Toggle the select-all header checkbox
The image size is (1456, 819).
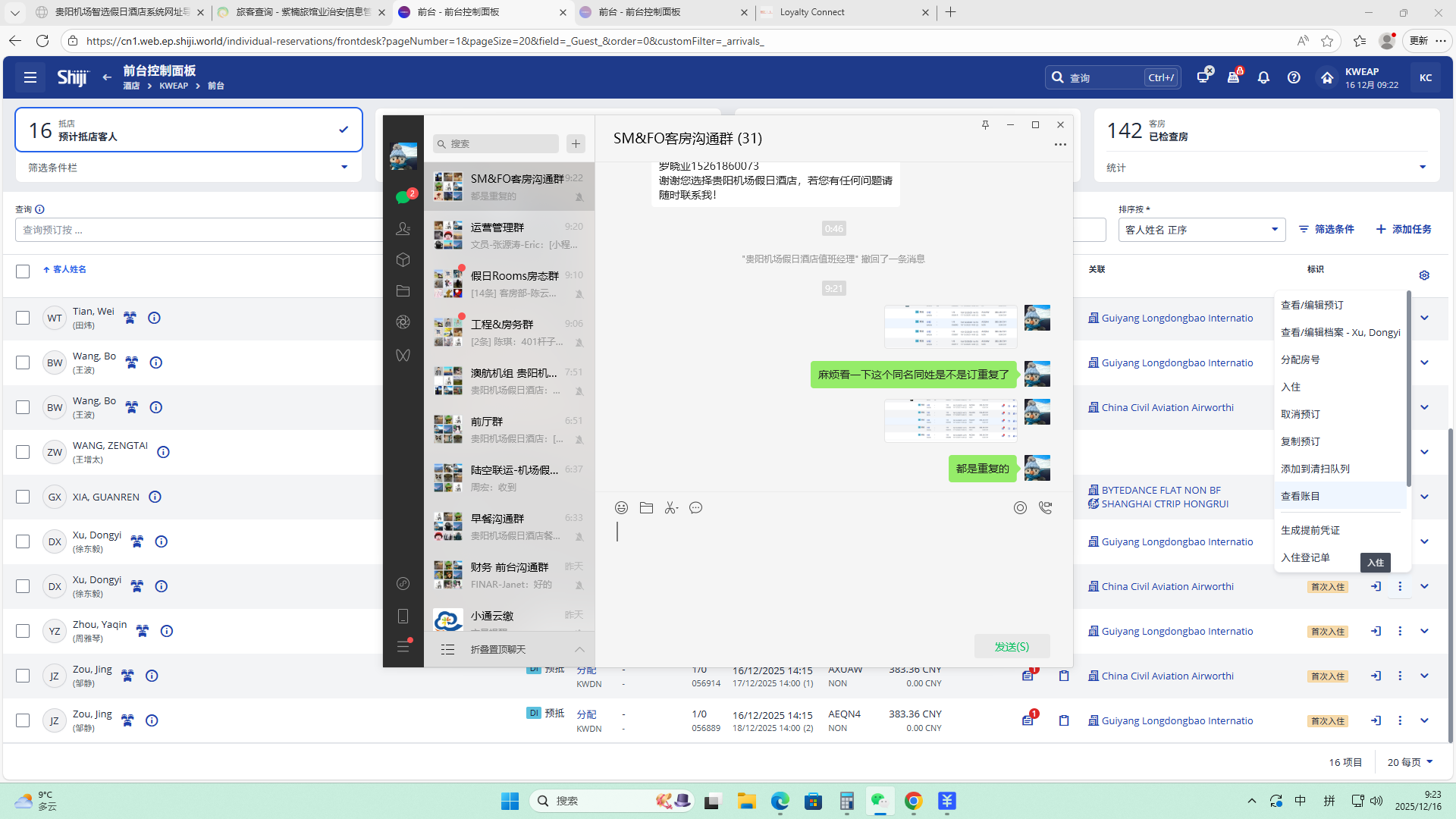(23, 271)
